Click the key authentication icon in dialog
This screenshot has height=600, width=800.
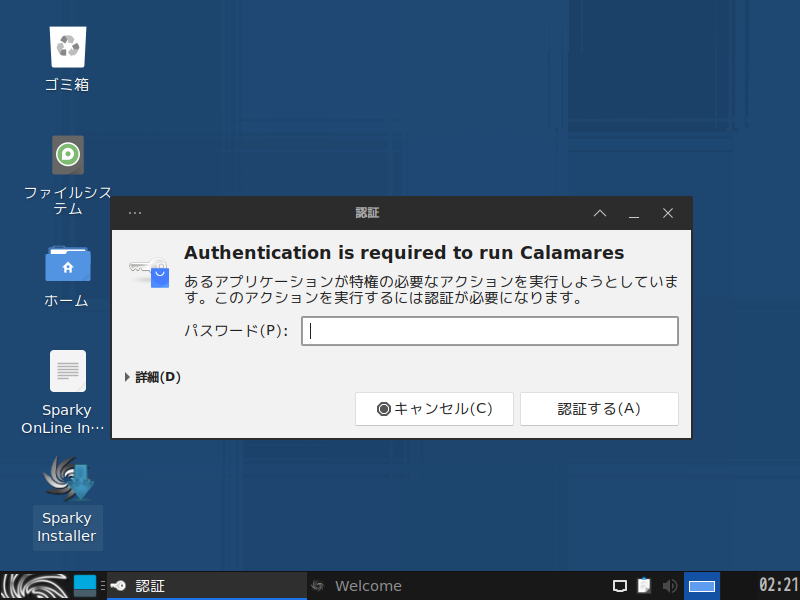point(149,272)
